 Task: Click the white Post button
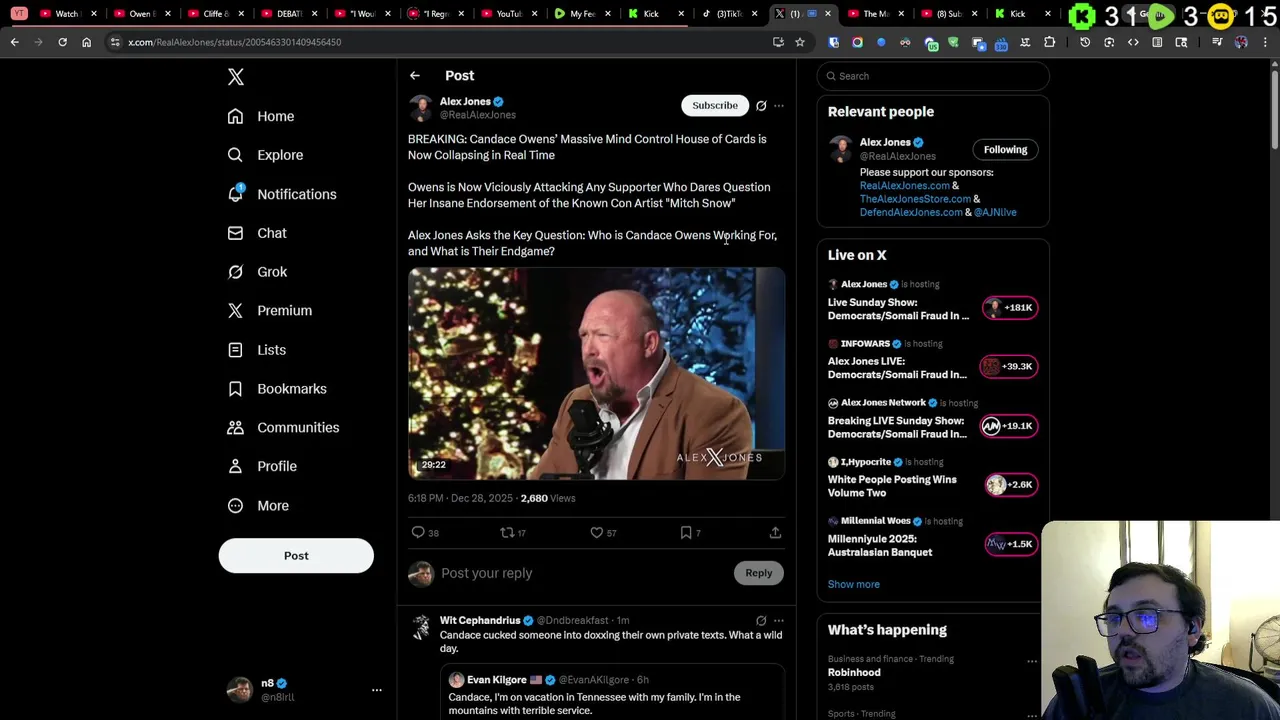[x=296, y=556]
